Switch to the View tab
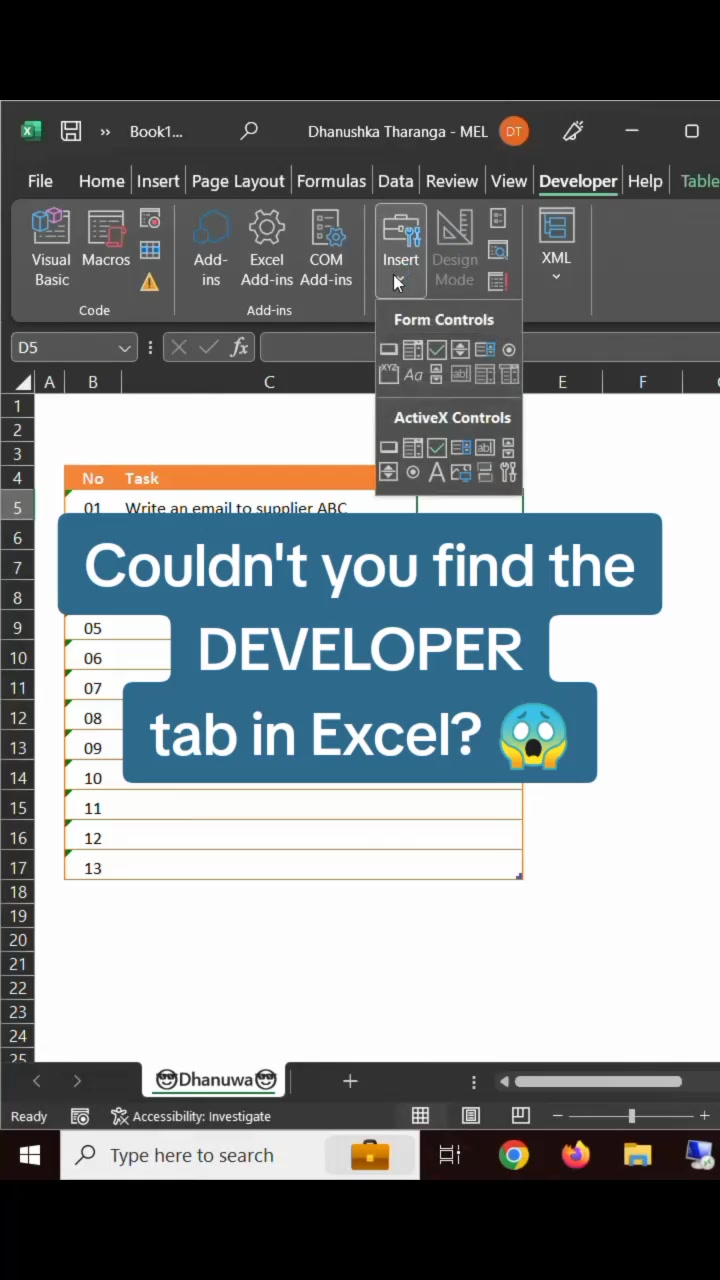 (508, 181)
